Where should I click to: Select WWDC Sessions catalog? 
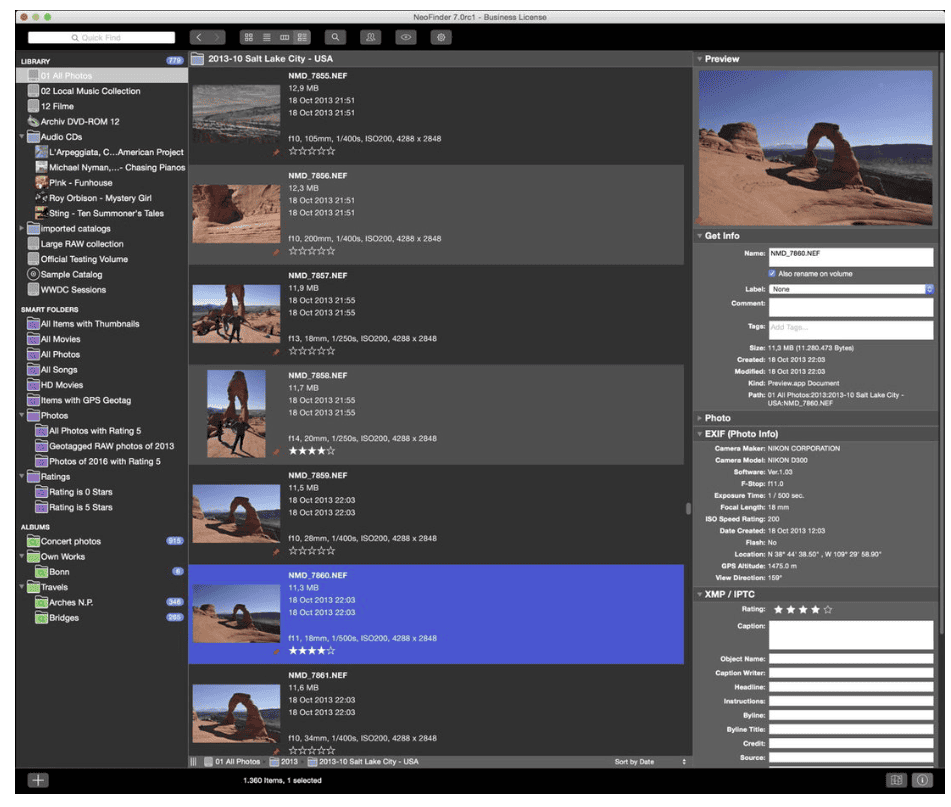(73, 289)
